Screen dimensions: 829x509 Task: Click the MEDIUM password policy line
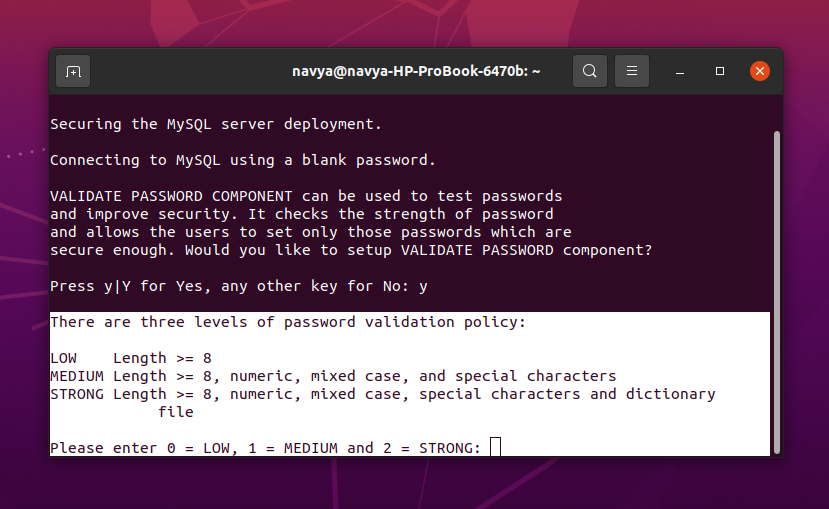coord(333,376)
